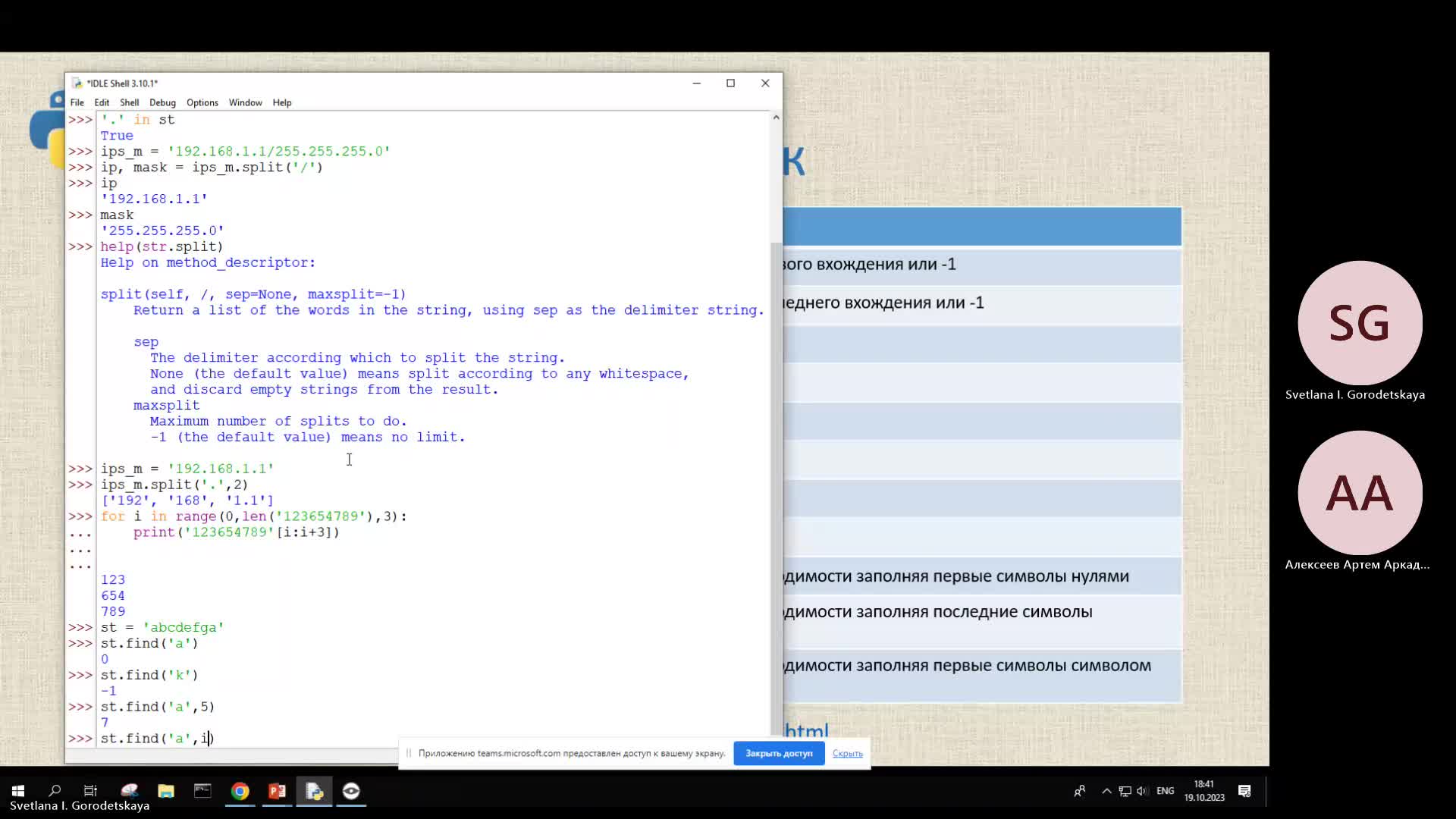Show hidden system tray icons
This screenshot has height=819, width=1456.
coord(1106,791)
